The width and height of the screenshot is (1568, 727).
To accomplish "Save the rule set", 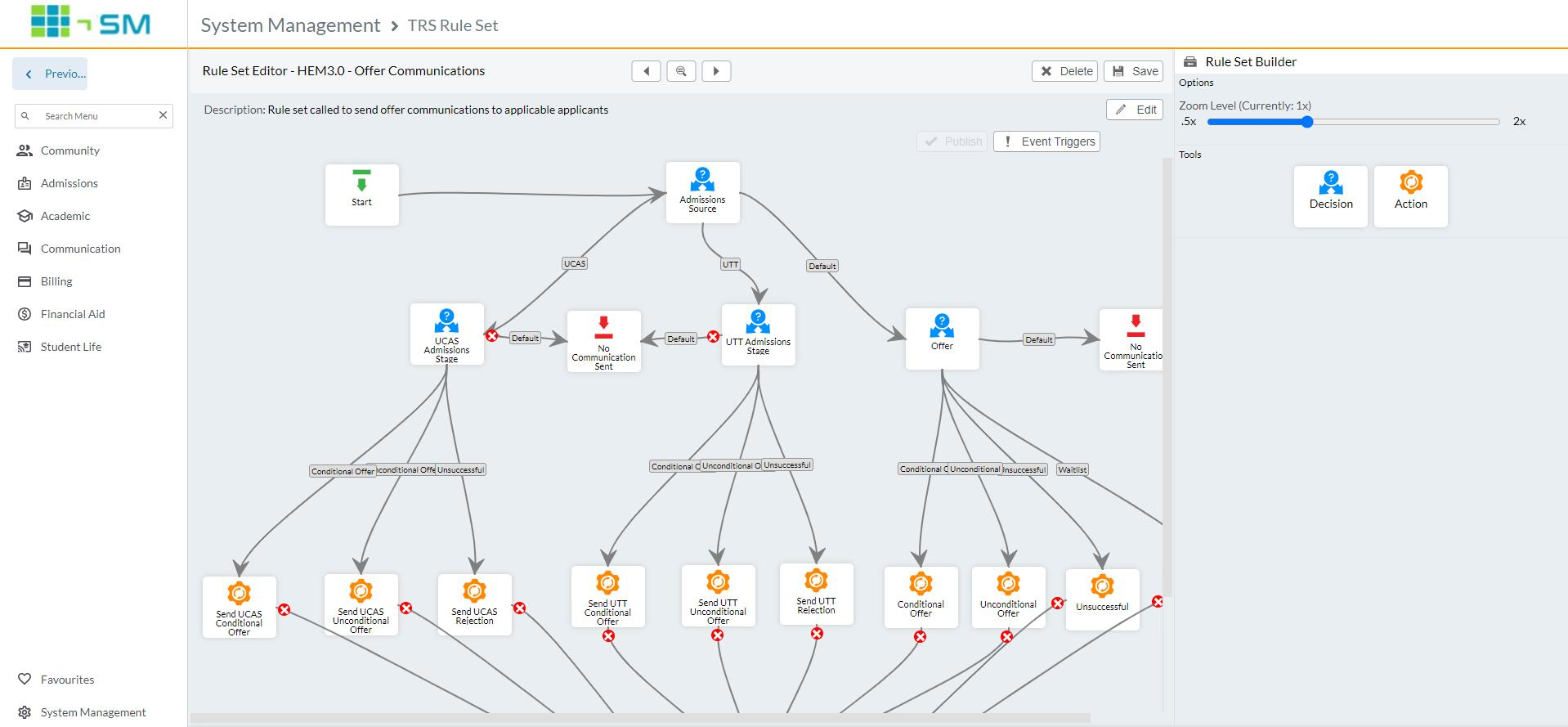I will 1135,71.
